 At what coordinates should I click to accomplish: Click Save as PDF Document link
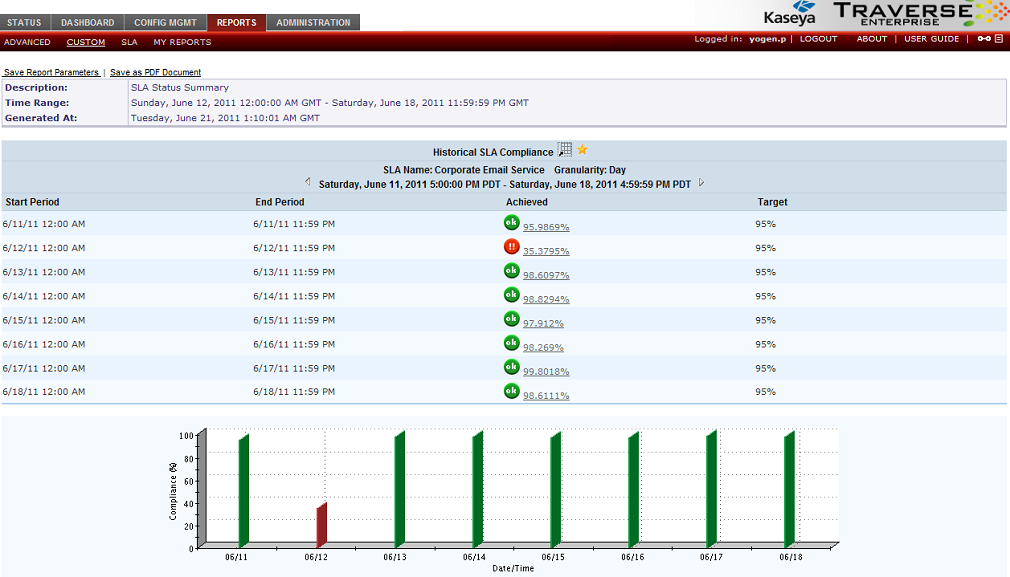click(155, 72)
